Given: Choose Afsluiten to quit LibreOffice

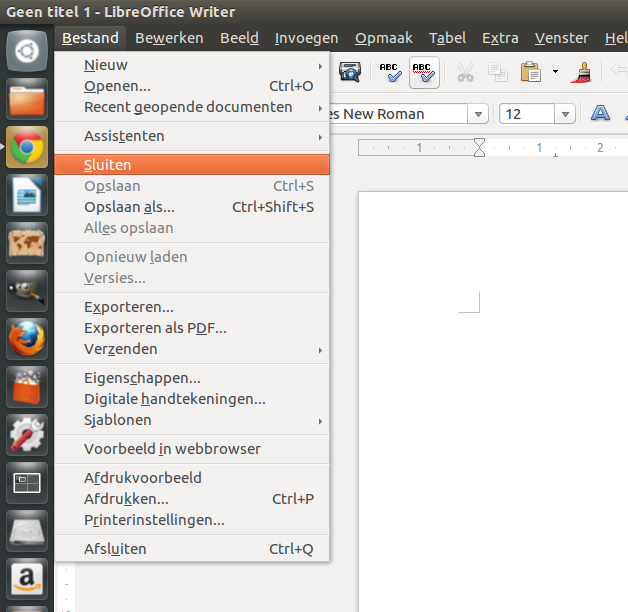Looking at the screenshot, I should [x=192, y=549].
